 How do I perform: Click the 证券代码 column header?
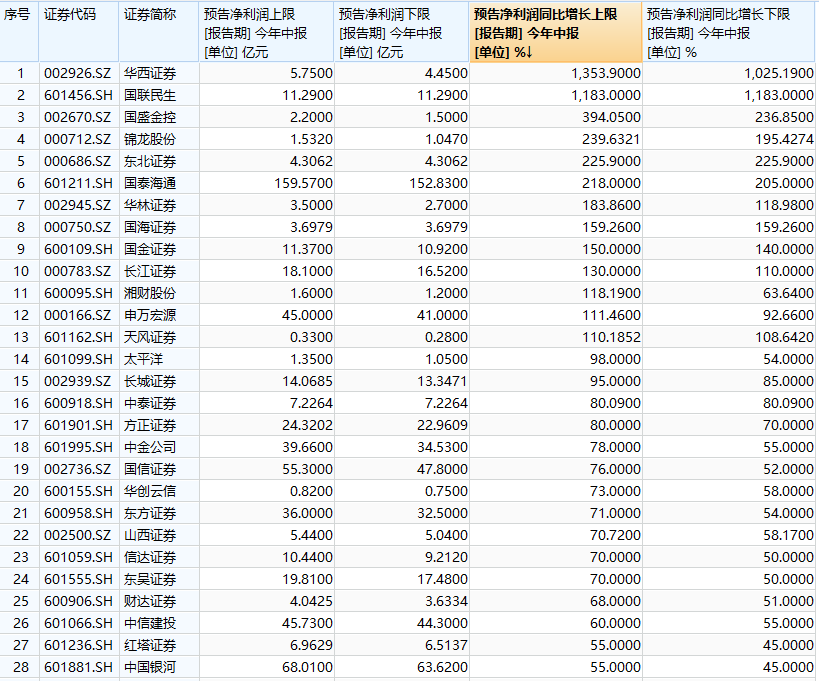pos(70,15)
